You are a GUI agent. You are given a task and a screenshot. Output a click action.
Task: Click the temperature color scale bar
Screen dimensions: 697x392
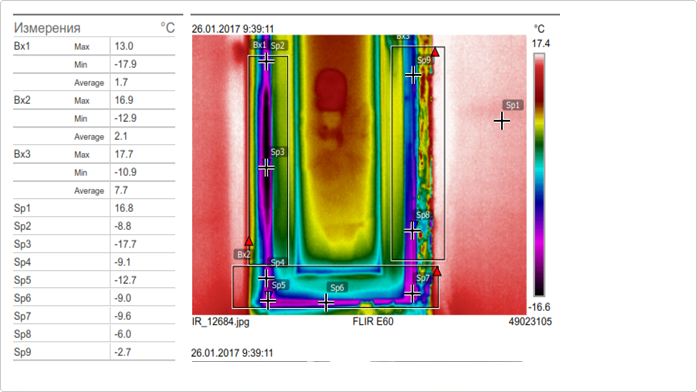539,175
